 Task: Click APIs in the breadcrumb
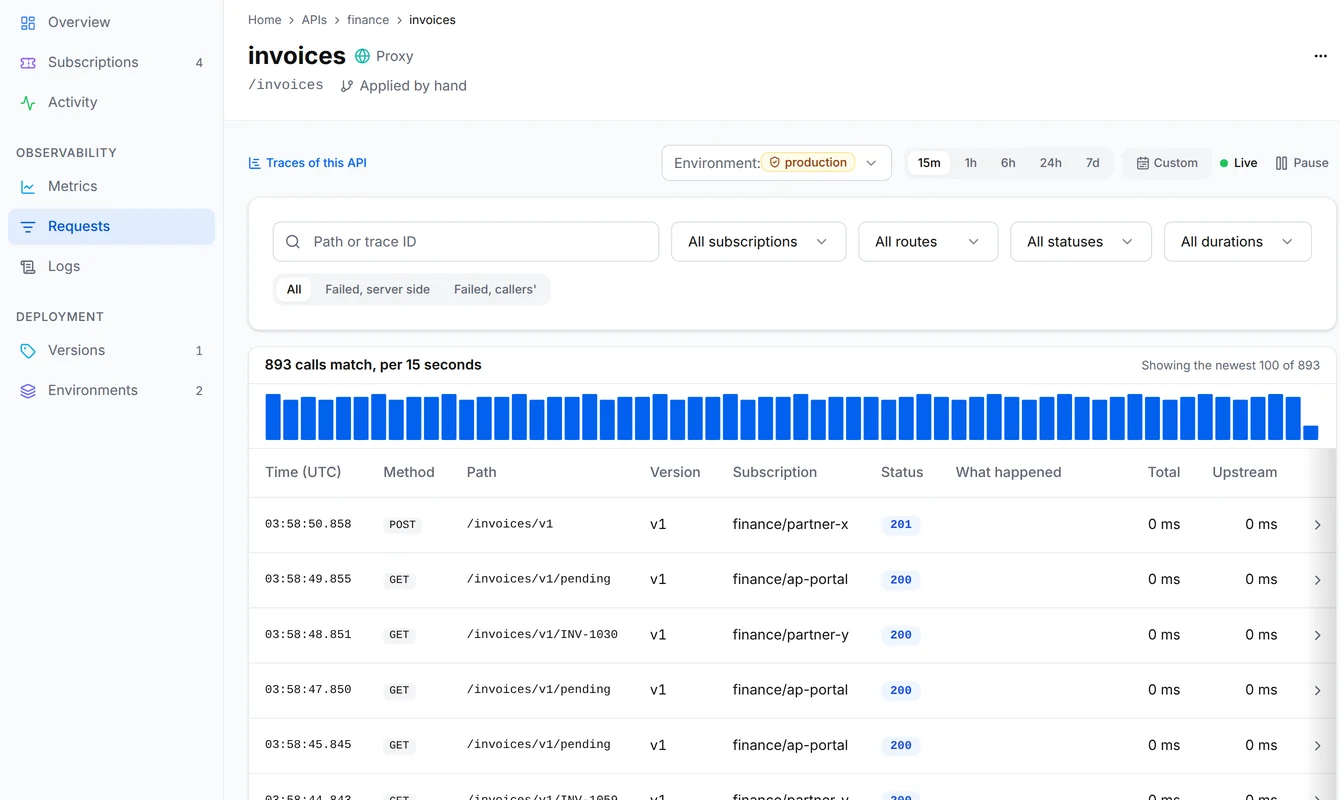[314, 20]
